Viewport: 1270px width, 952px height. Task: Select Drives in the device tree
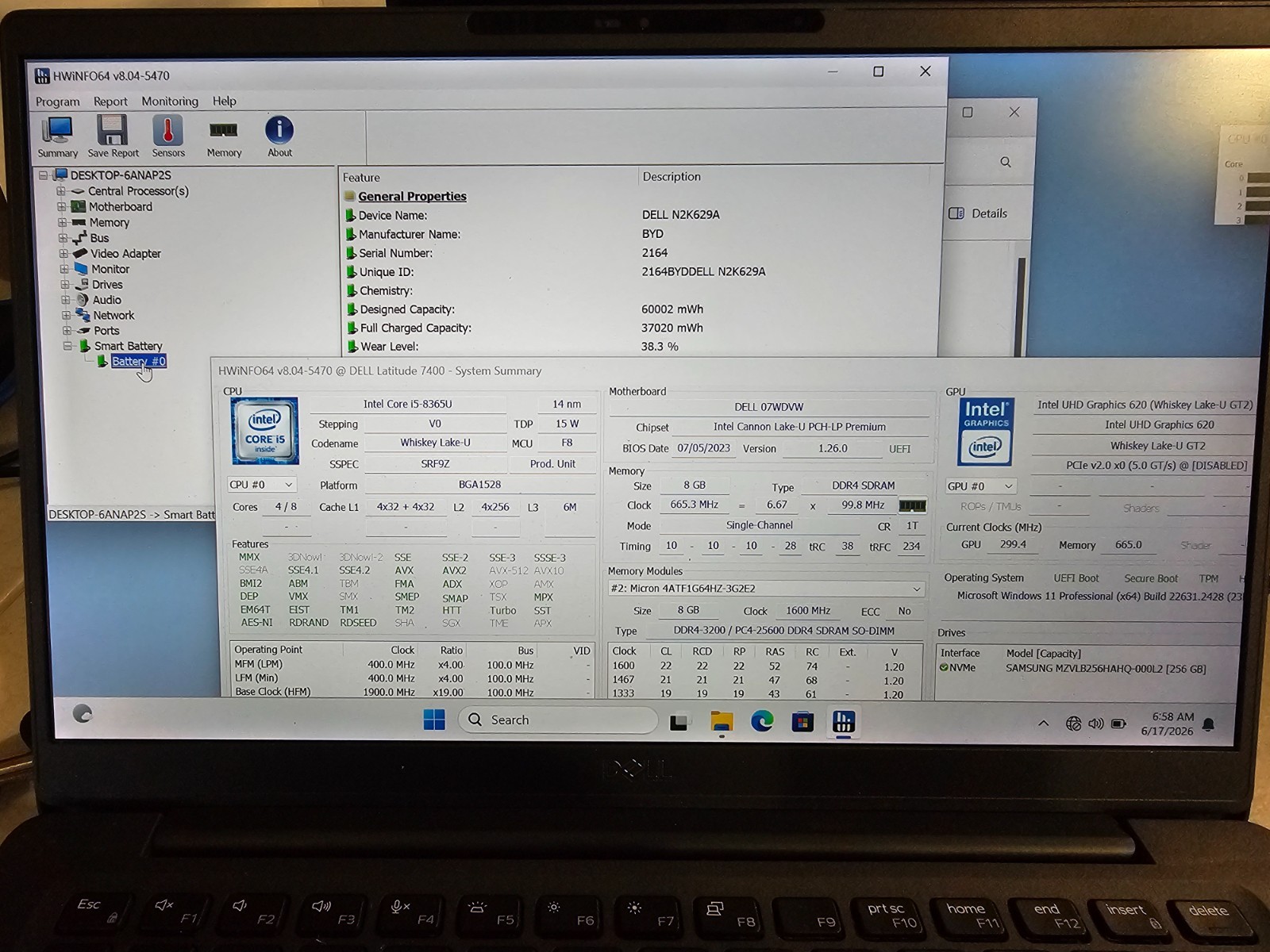[x=107, y=285]
